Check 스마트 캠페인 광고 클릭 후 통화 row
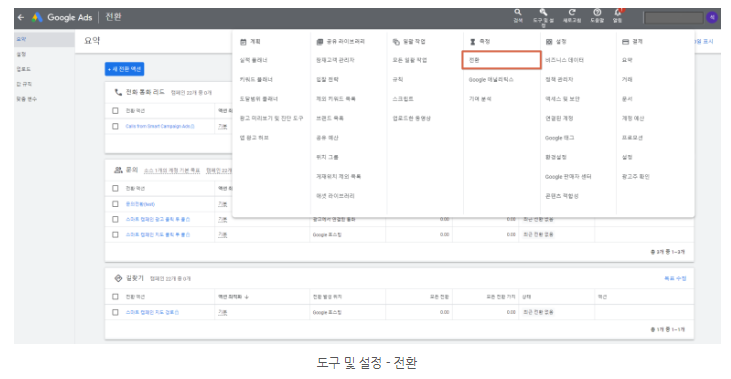Viewport: 731px width, 379px height. tap(115, 220)
